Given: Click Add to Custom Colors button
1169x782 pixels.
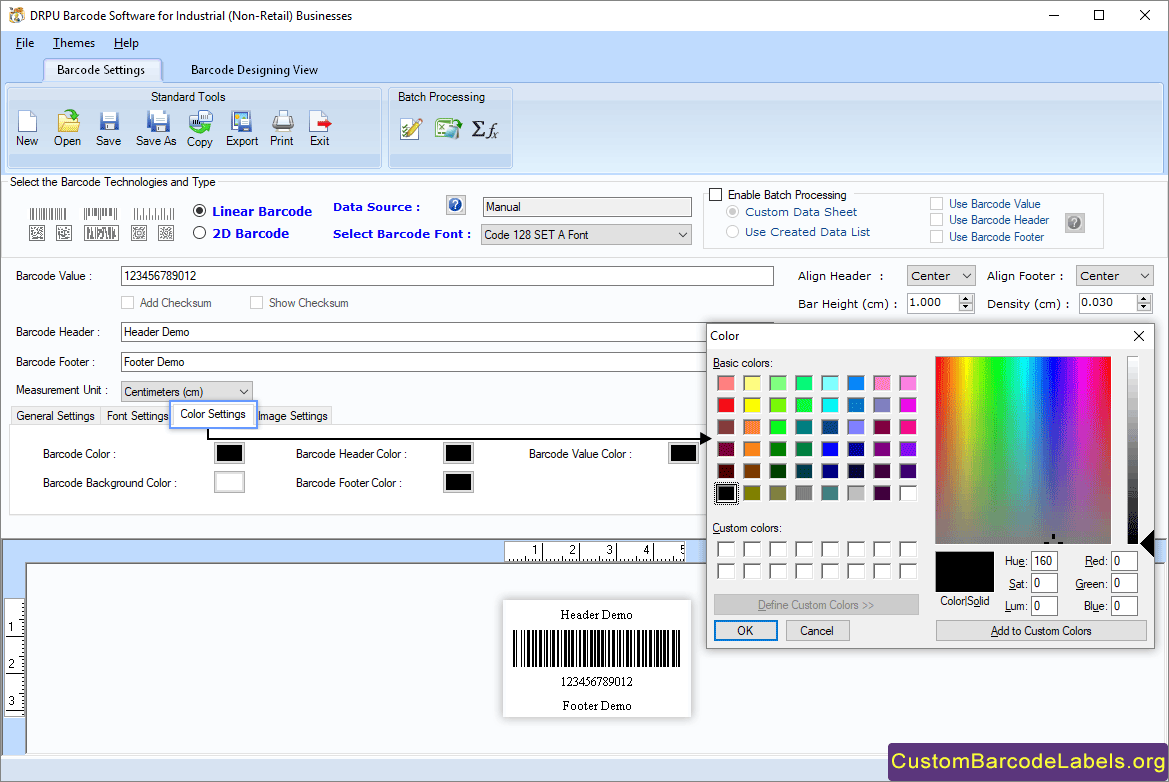Looking at the screenshot, I should (1041, 631).
